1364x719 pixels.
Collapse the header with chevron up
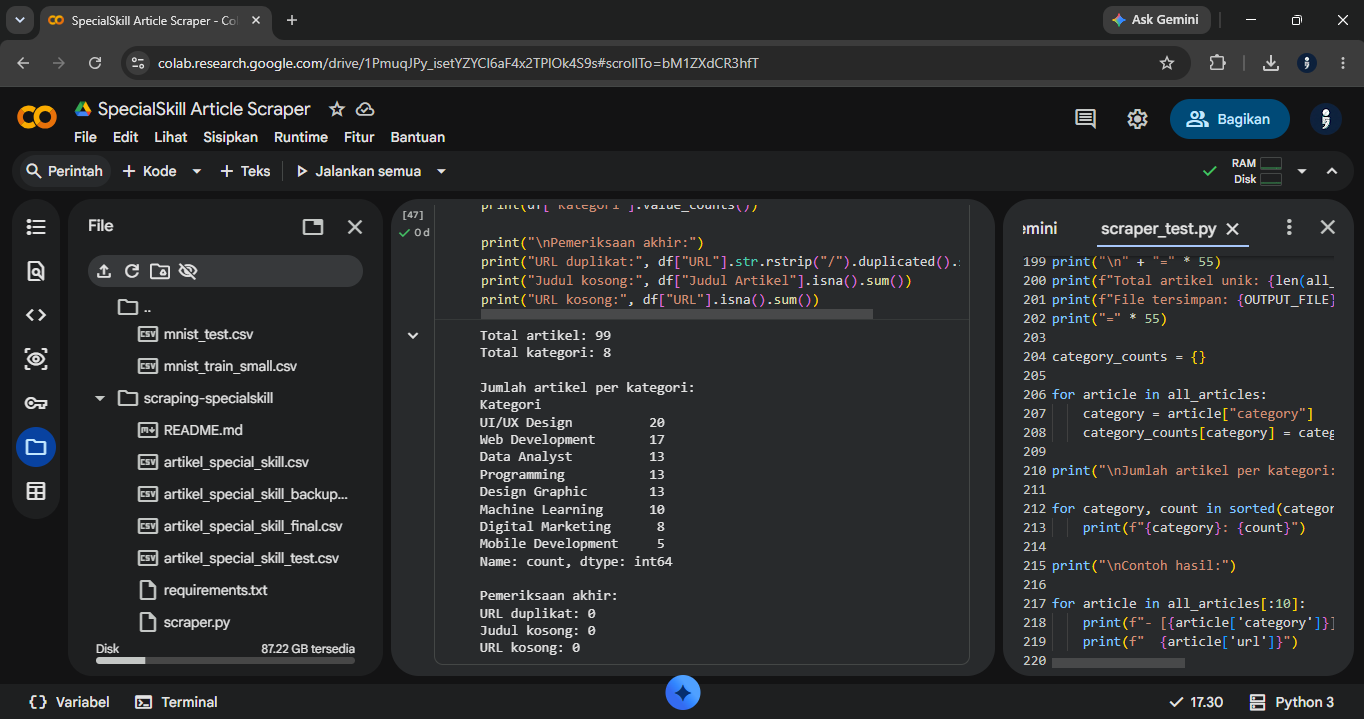coord(1332,171)
